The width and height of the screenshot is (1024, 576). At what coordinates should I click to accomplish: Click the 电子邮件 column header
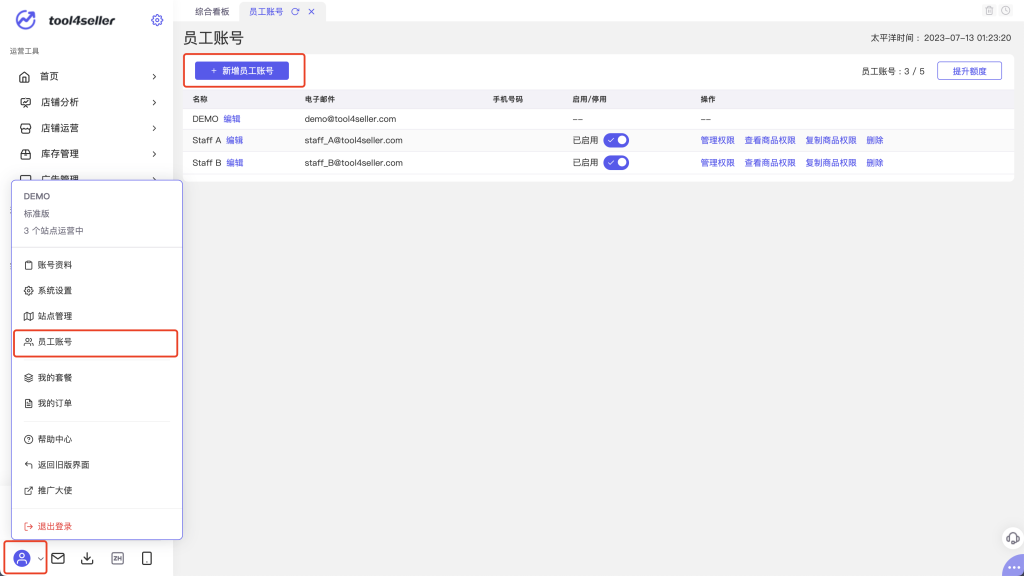[319, 99]
